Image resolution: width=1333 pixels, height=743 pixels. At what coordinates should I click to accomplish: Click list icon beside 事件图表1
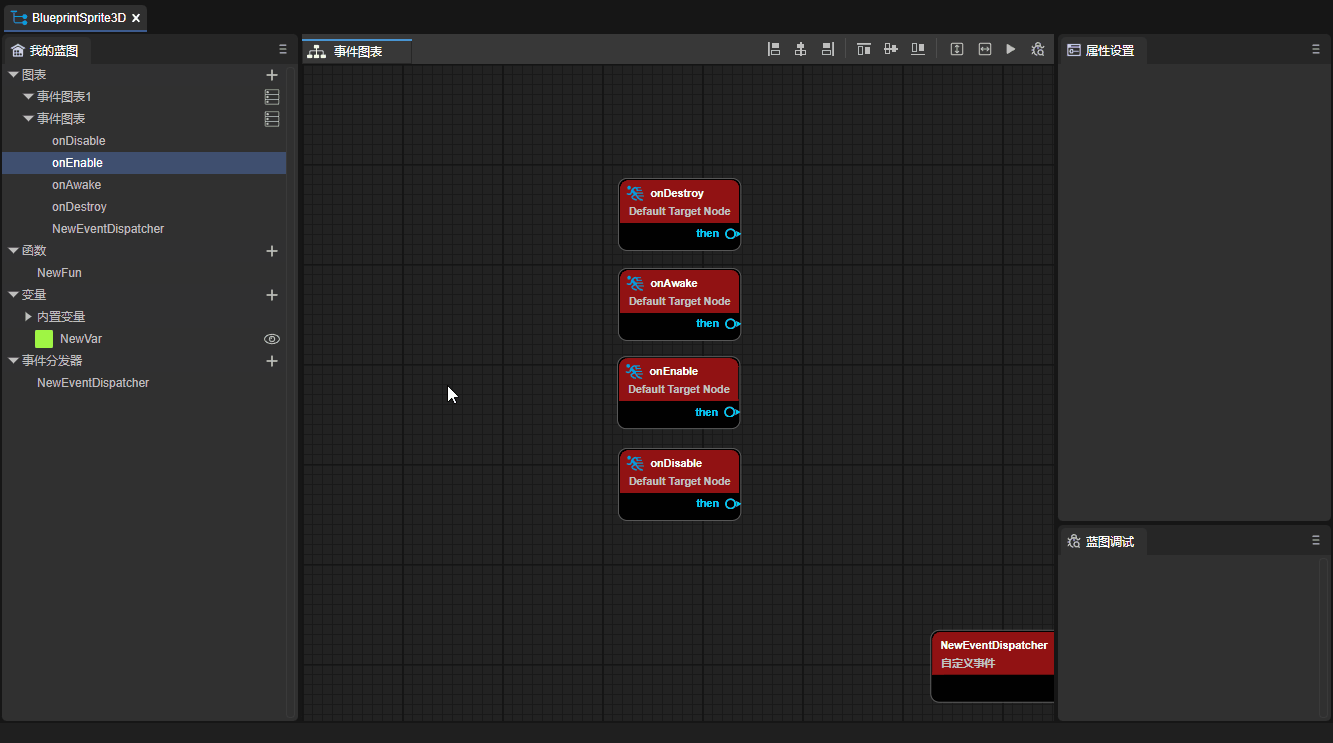tap(272, 97)
